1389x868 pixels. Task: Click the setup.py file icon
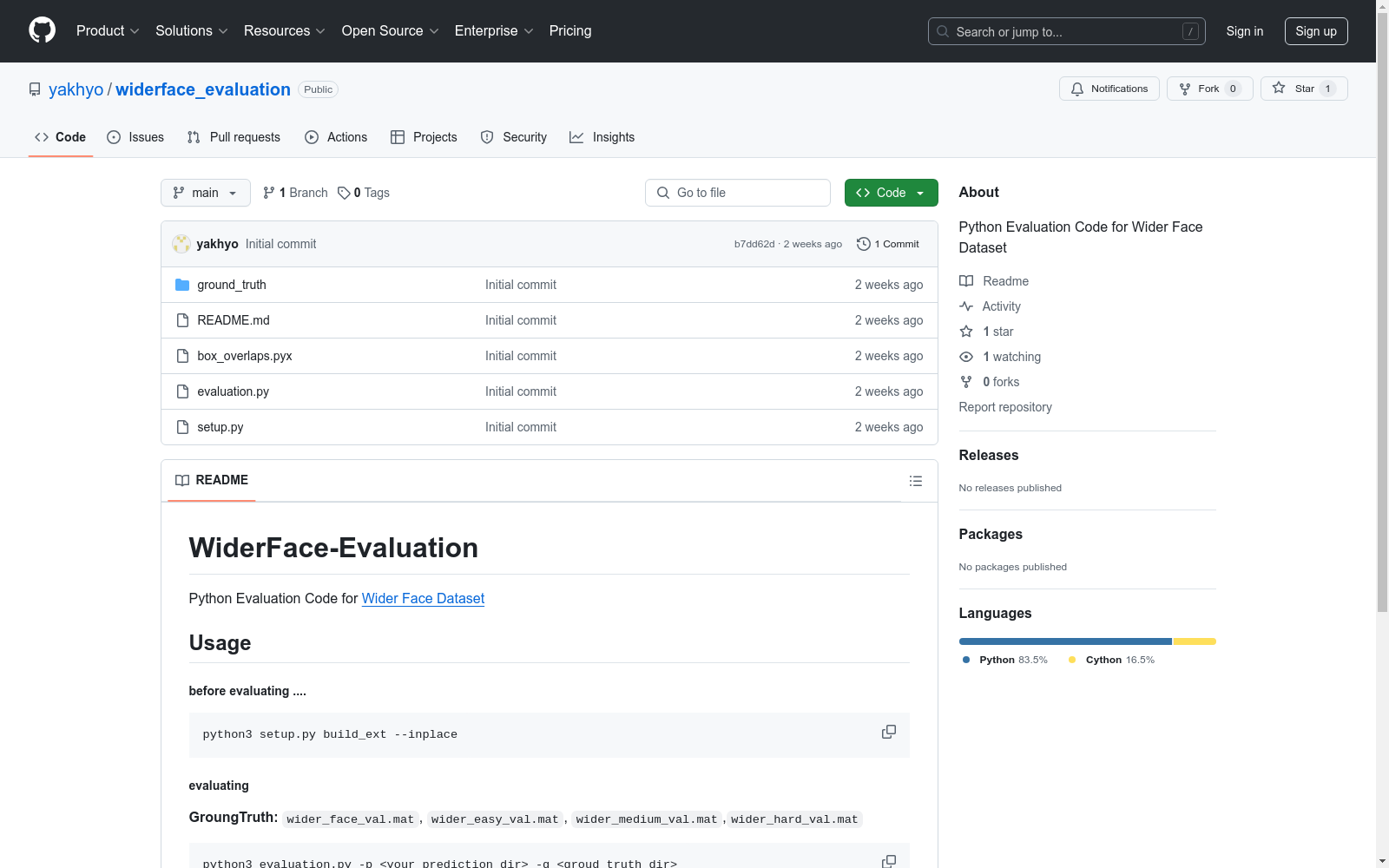(x=182, y=427)
